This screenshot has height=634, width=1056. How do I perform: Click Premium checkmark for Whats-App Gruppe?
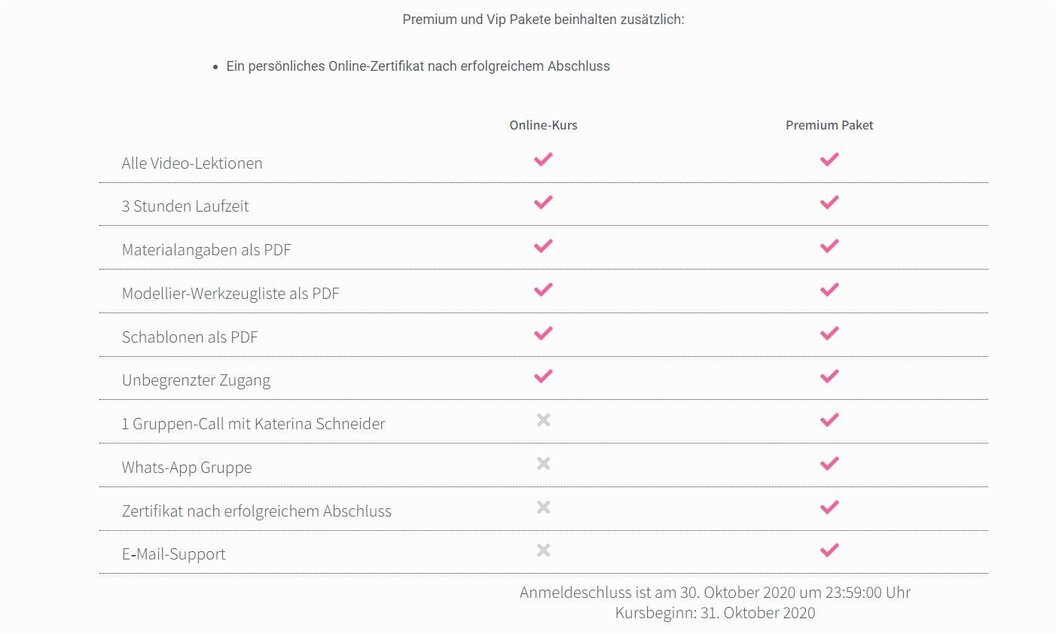pyautogui.click(x=830, y=464)
